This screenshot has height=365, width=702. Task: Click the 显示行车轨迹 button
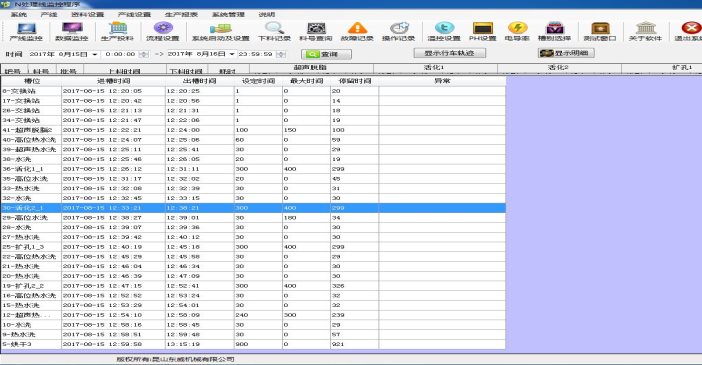pos(449,53)
